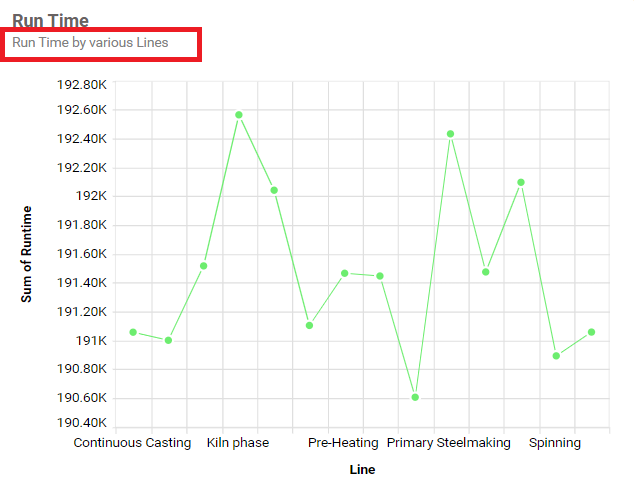Click the "Line" x-axis title
This screenshot has width=634, height=483.
pos(362,468)
